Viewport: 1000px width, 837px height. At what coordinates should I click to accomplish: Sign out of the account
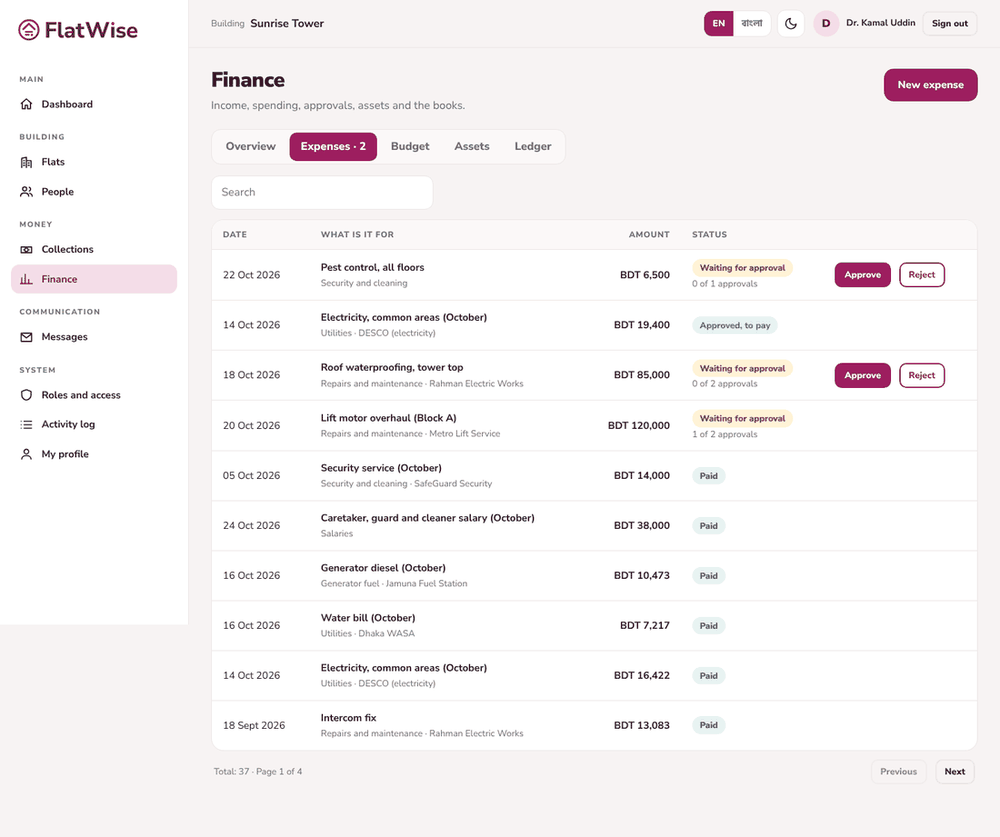[950, 24]
